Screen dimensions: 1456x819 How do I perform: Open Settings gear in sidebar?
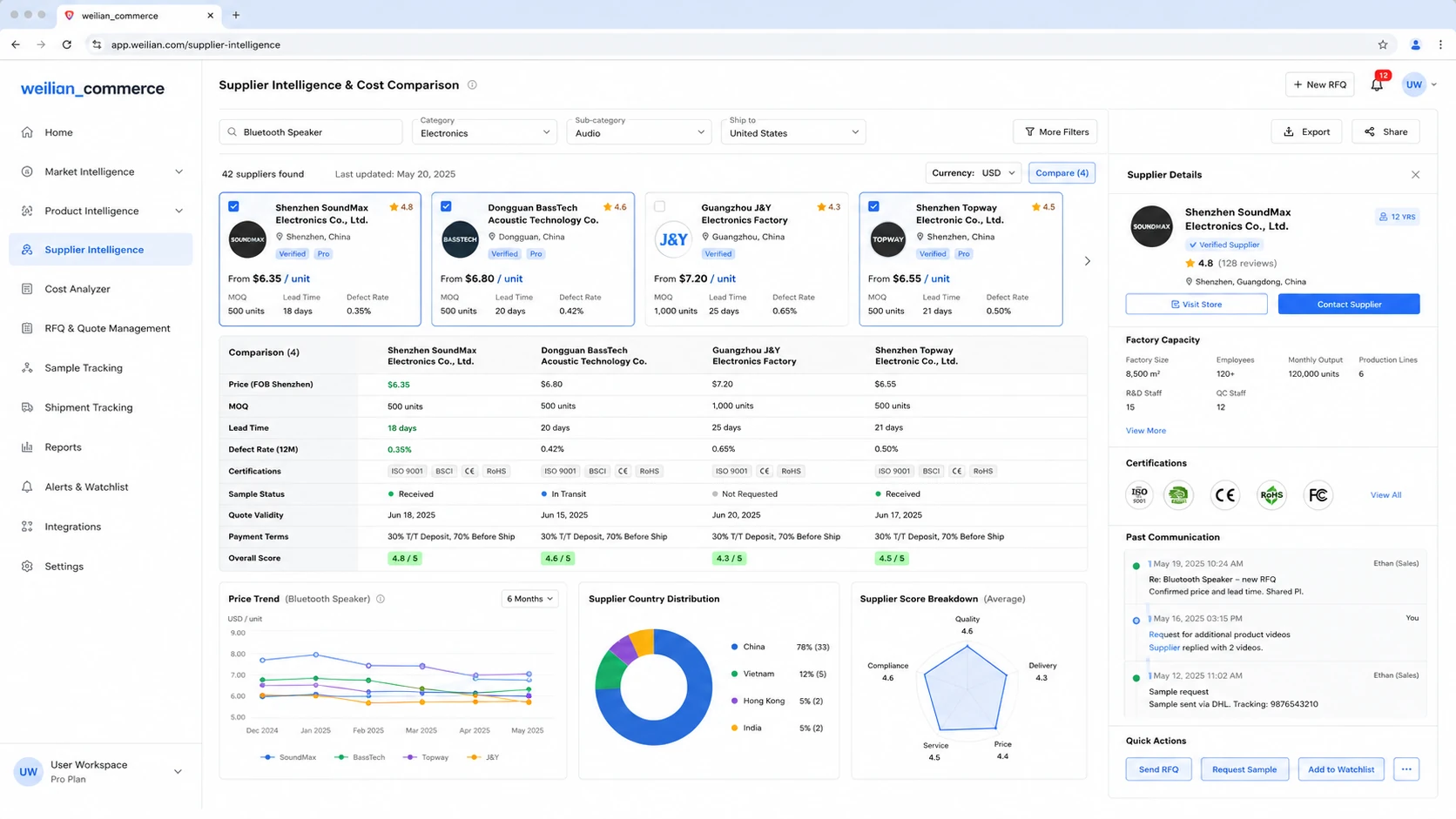(27, 566)
